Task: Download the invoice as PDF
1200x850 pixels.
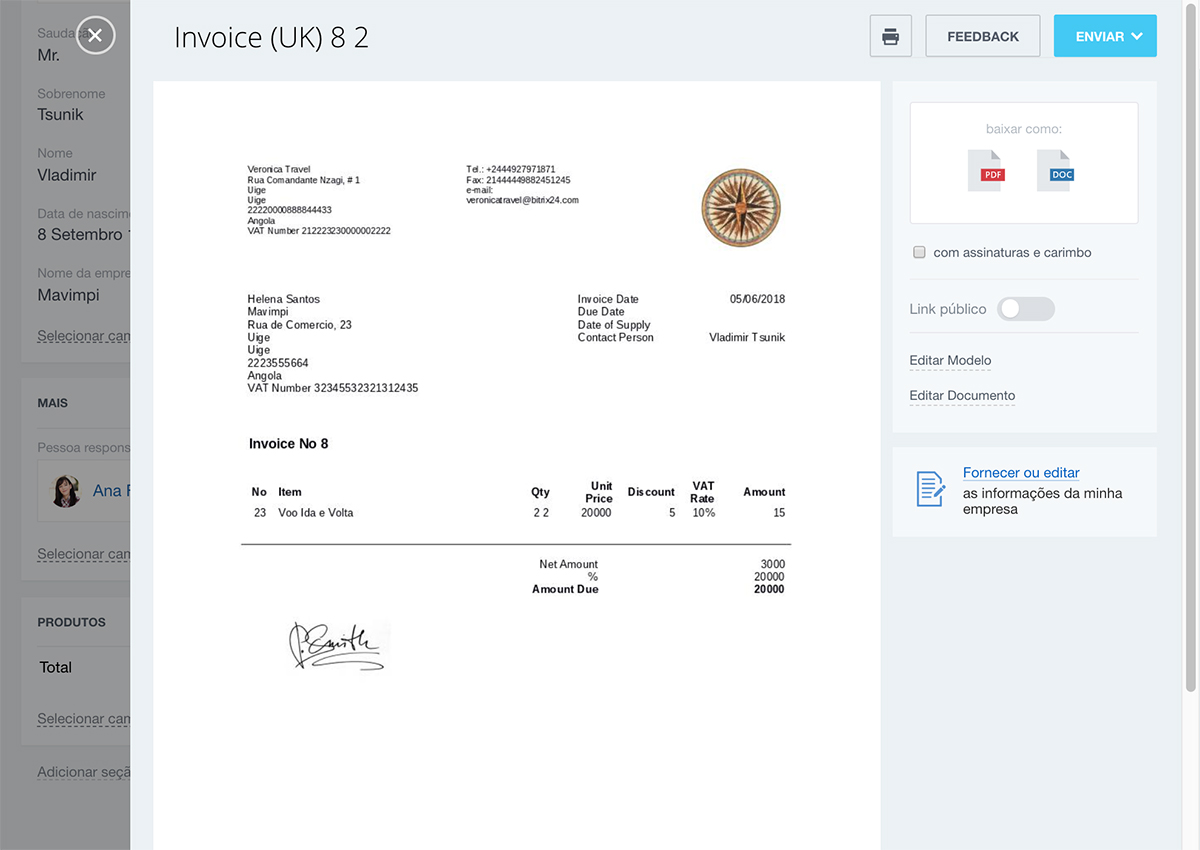Action: coord(985,171)
